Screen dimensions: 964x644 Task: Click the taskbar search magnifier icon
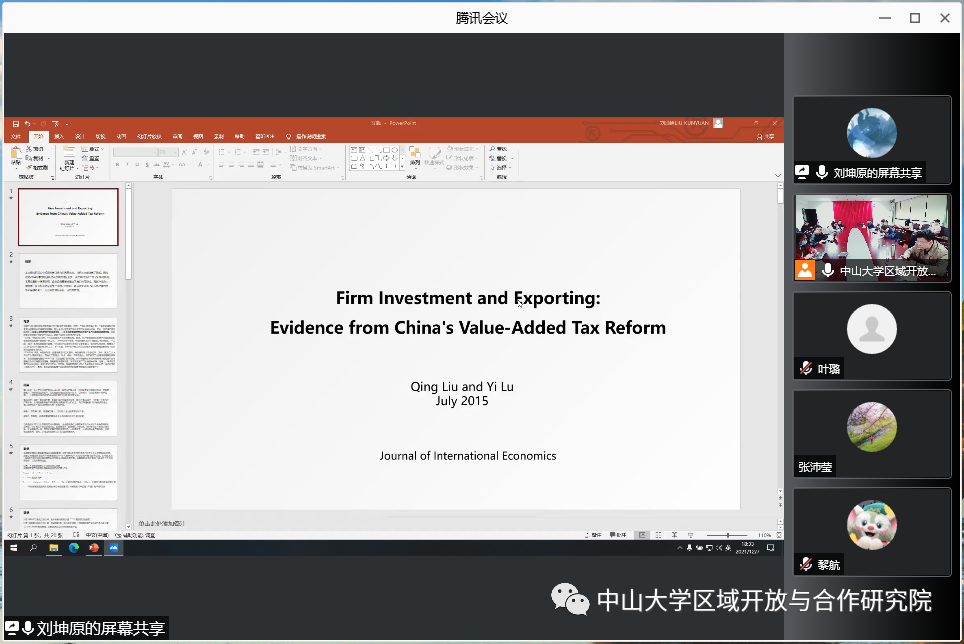33,548
